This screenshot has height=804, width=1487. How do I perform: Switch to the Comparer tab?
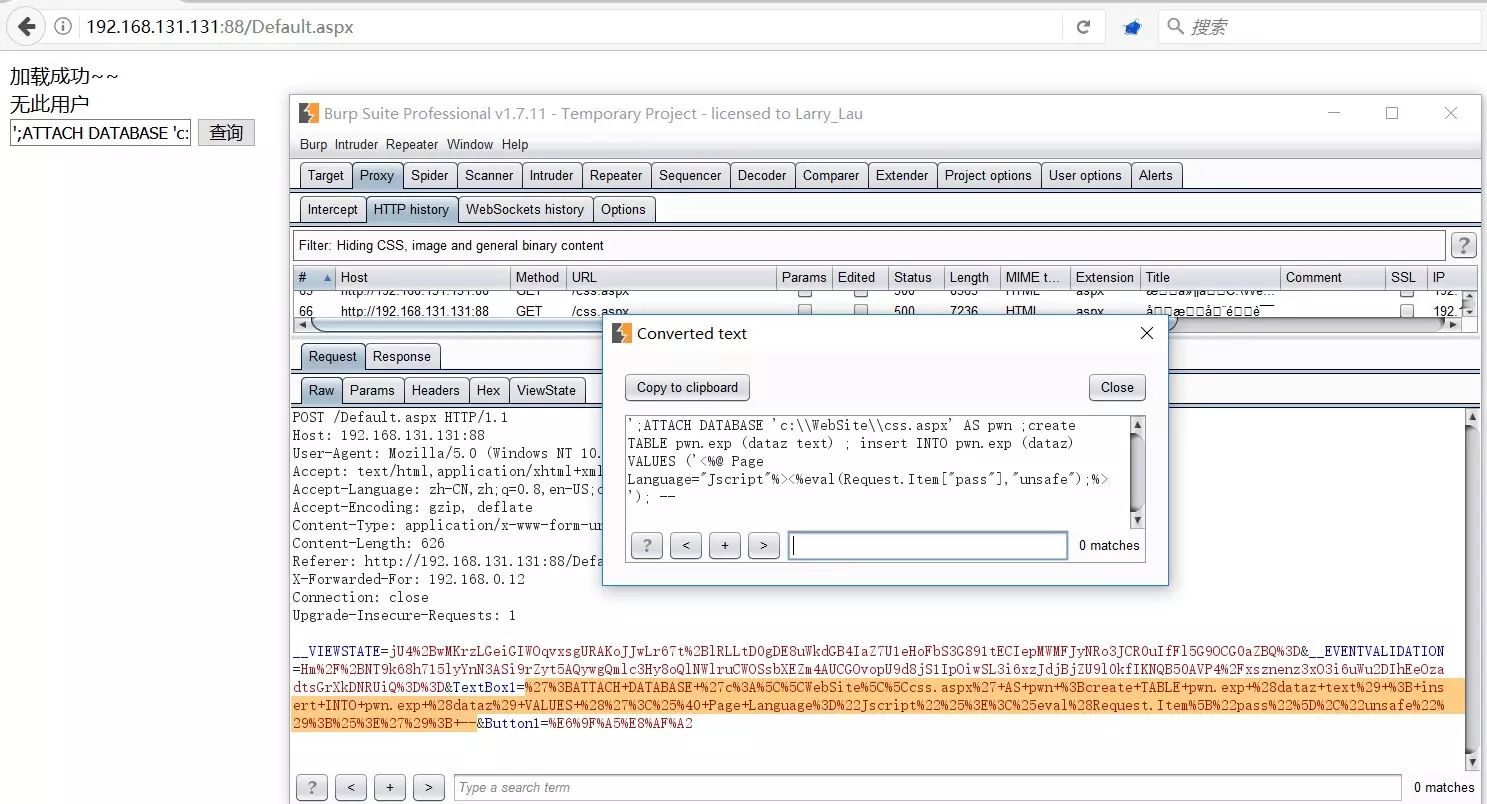[x=831, y=175]
